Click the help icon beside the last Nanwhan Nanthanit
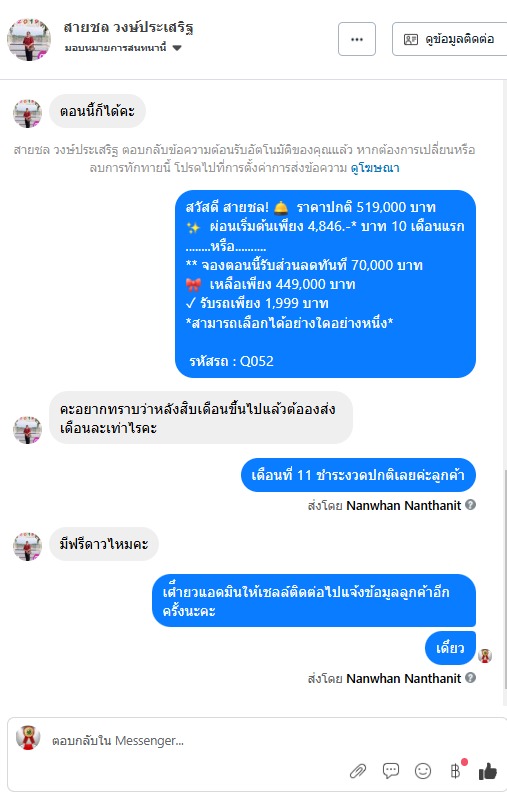The image size is (507, 798). [471, 677]
